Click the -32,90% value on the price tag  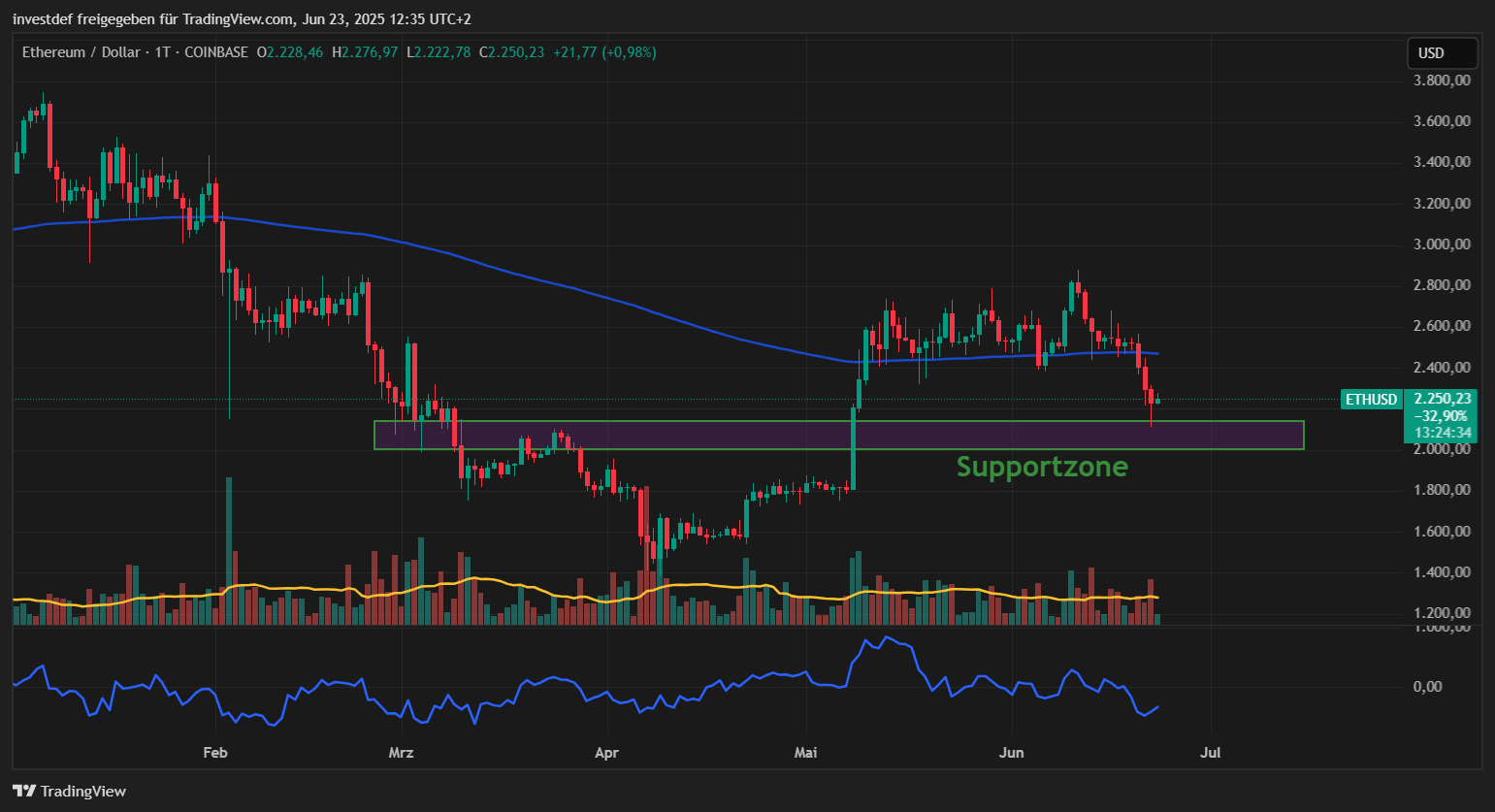coord(1442,416)
